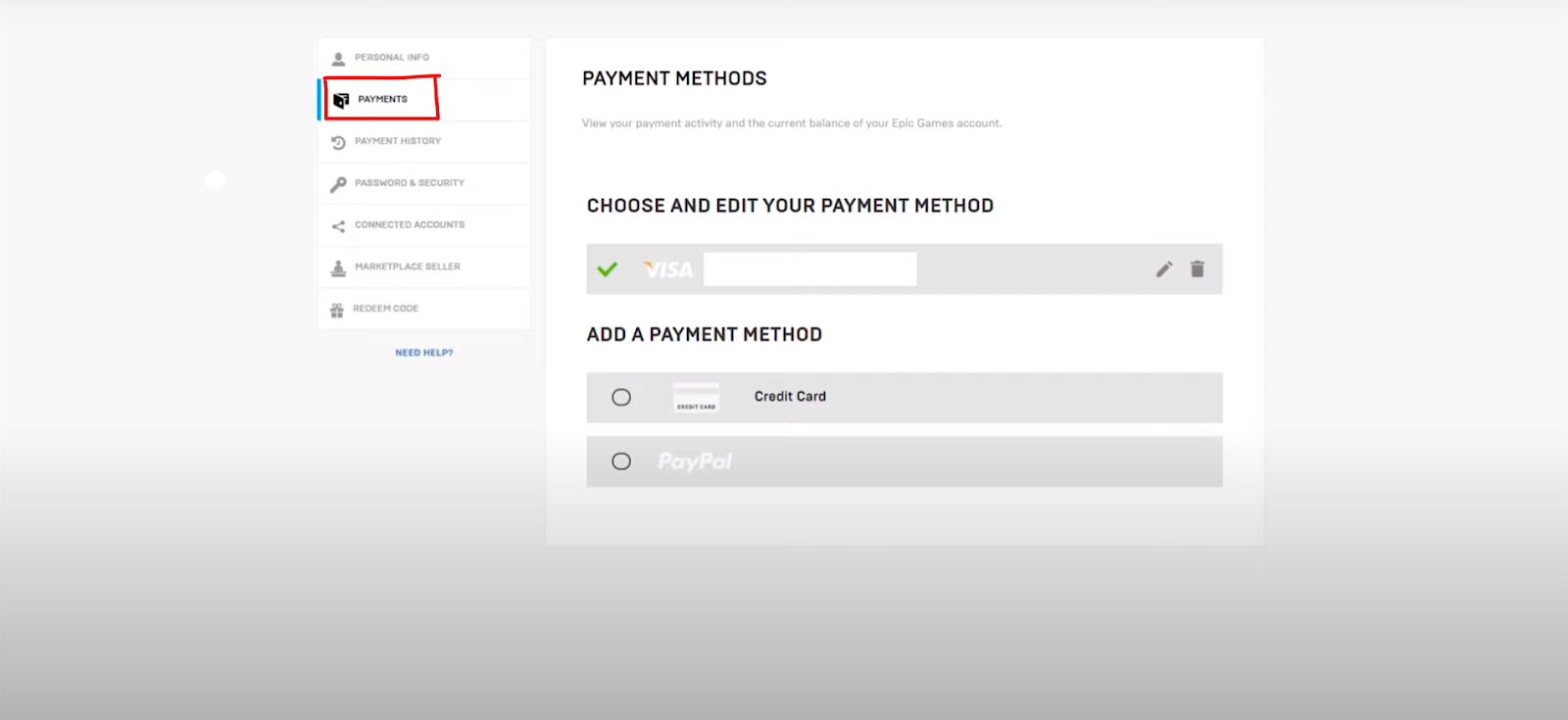This screenshot has height=720, width=1568.
Task: Click the Connected Accounts share icon
Action: [x=338, y=226]
